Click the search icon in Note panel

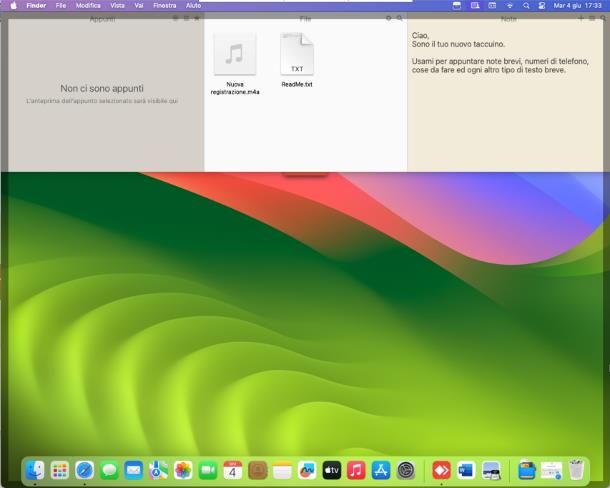[x=603, y=18]
